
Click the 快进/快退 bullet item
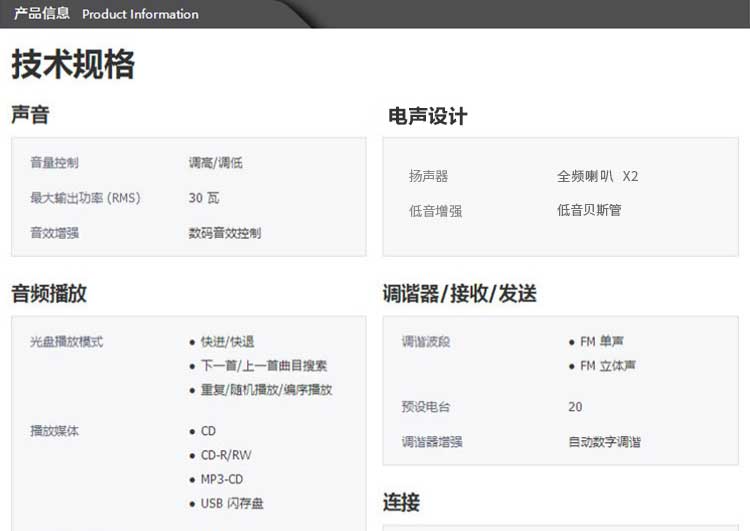point(227,342)
